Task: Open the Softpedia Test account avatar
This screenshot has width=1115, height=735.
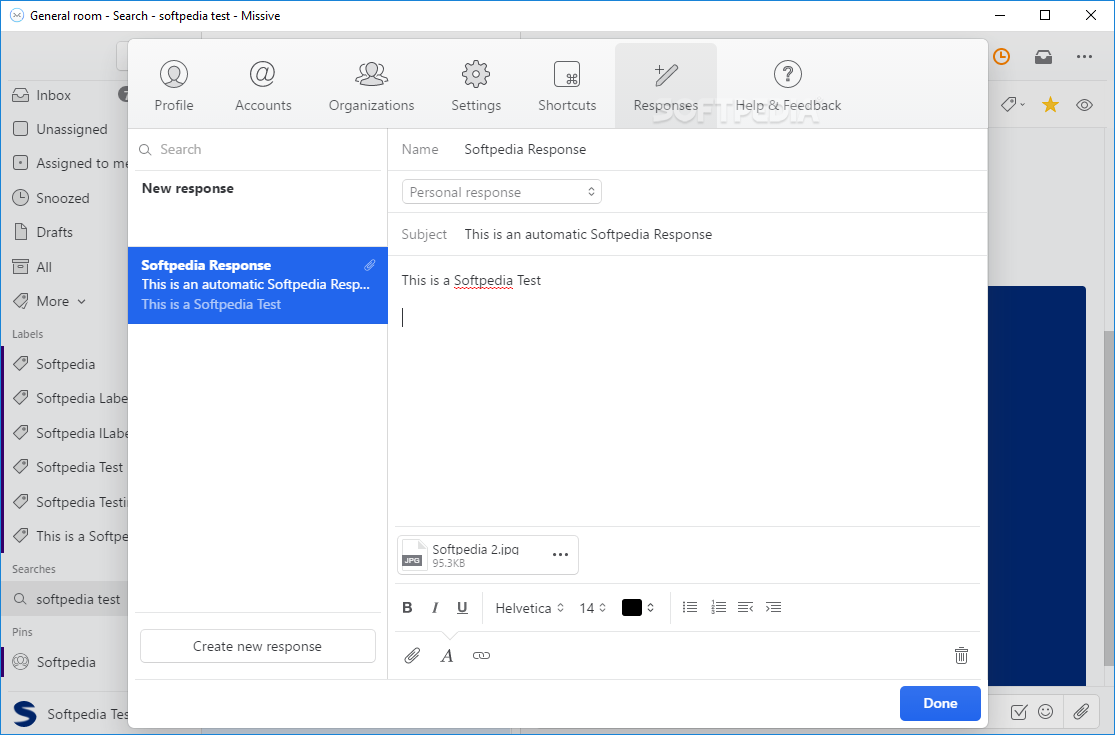Action: 25,714
